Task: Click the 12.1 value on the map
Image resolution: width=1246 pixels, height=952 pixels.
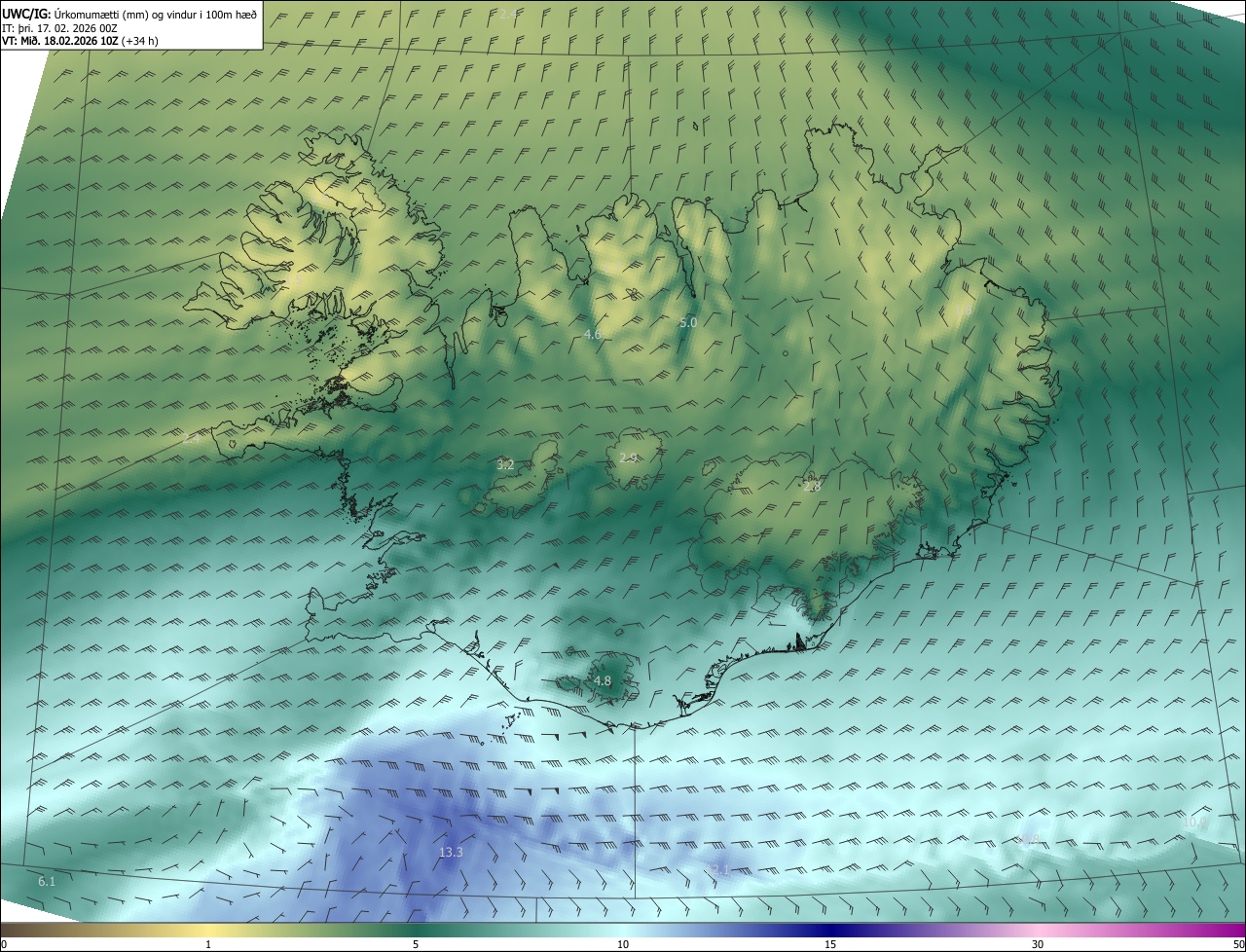Action: [717, 869]
